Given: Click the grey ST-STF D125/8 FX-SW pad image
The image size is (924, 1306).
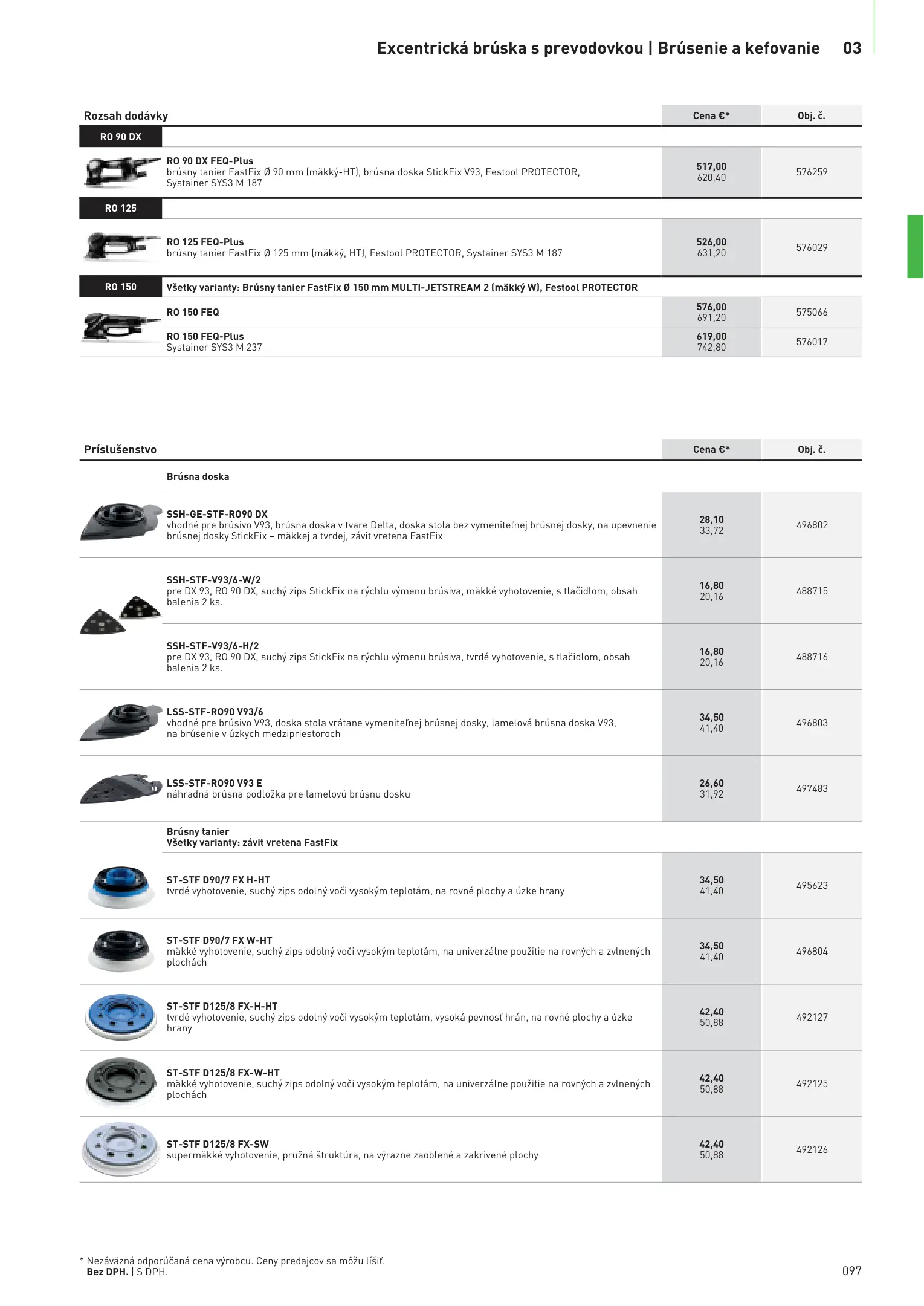Looking at the screenshot, I should 118,1149.
